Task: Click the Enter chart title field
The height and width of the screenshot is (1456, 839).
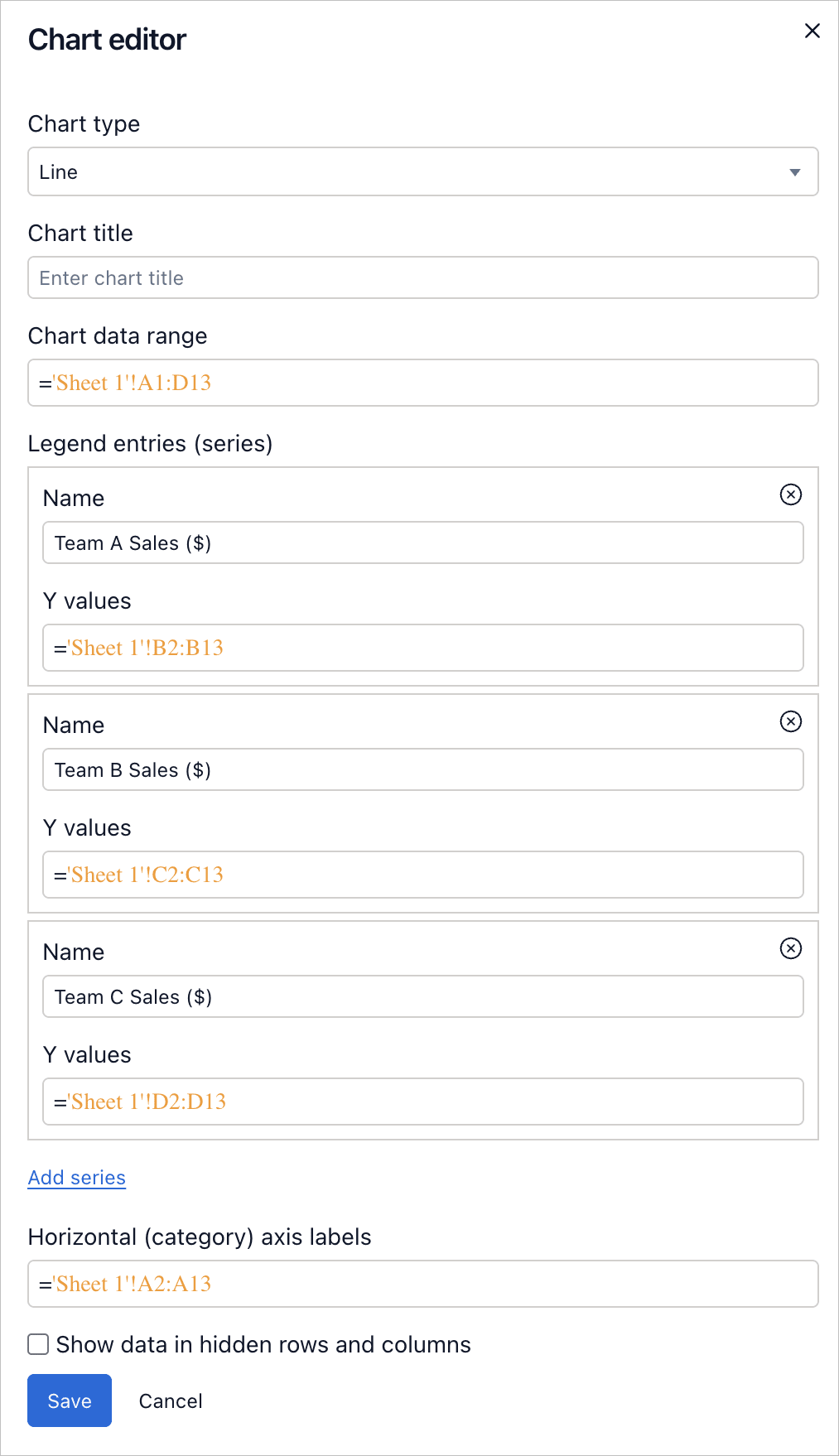Action: tap(422, 277)
